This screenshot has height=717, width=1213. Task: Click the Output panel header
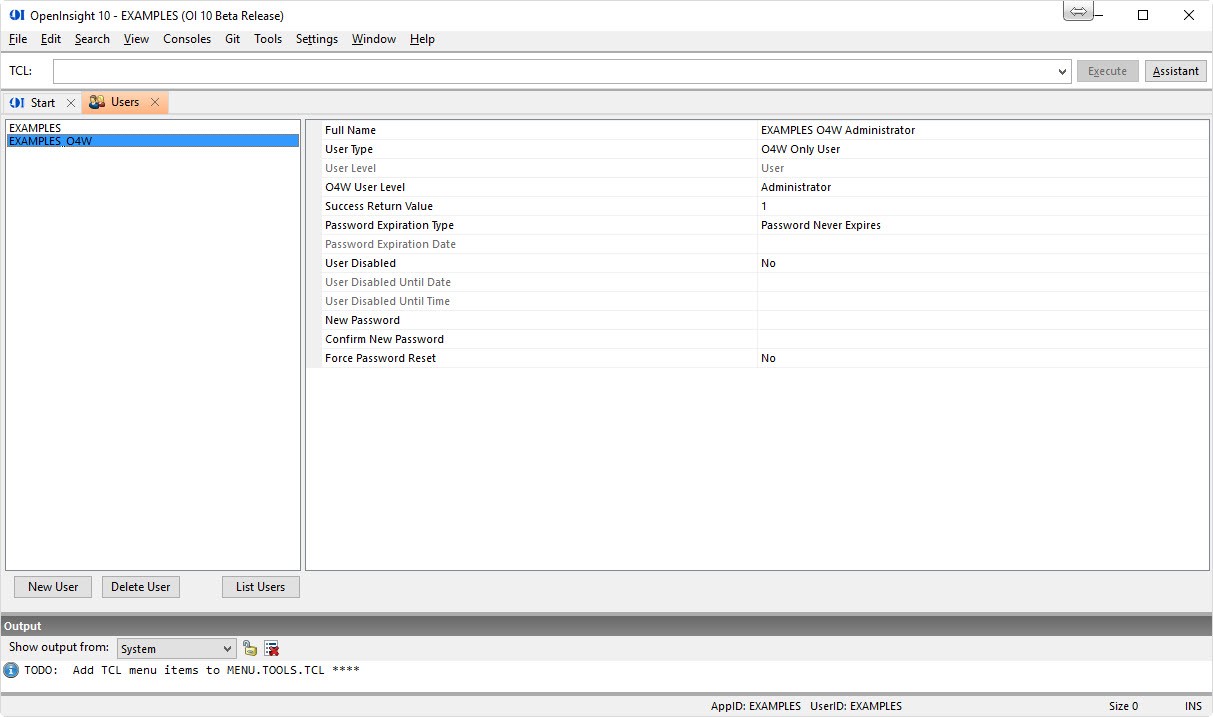(606, 626)
